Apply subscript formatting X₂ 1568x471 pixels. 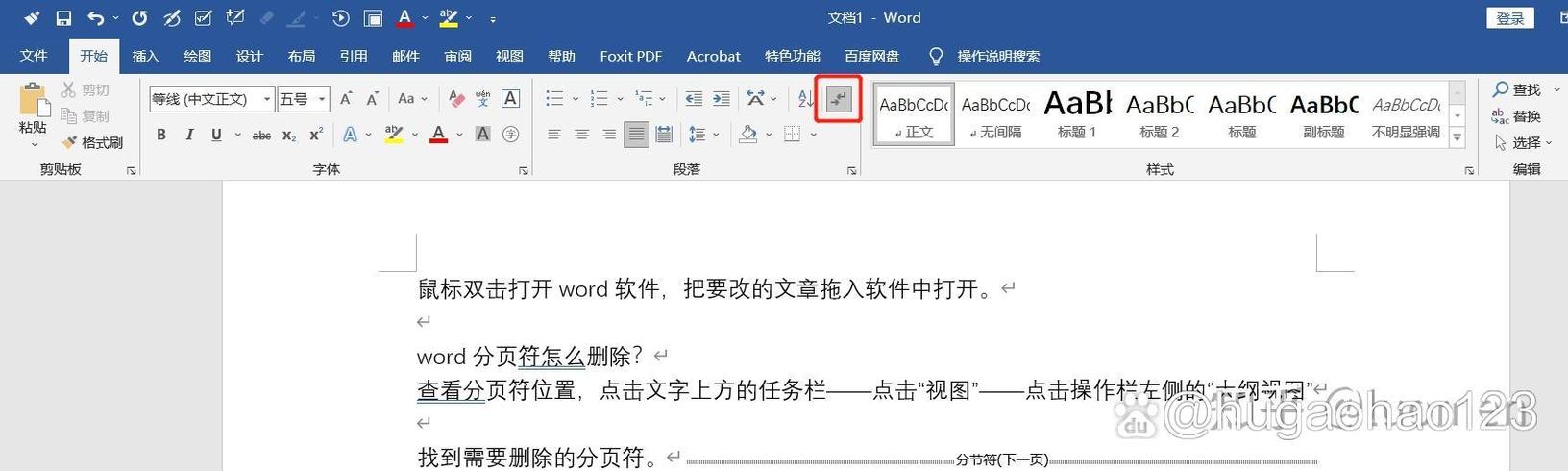[289, 135]
